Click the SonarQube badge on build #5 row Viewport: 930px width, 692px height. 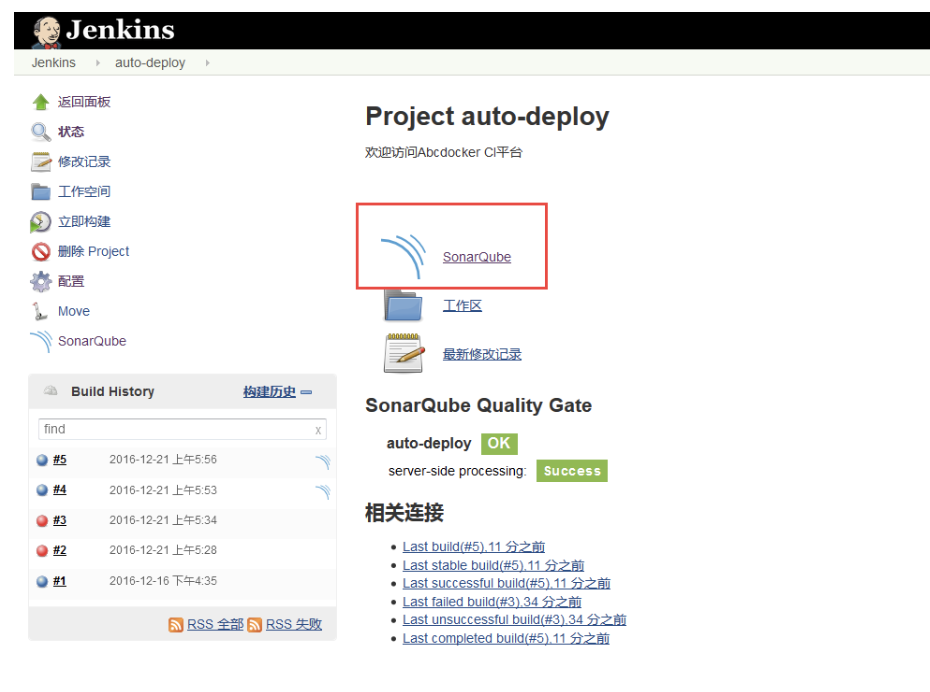323,461
